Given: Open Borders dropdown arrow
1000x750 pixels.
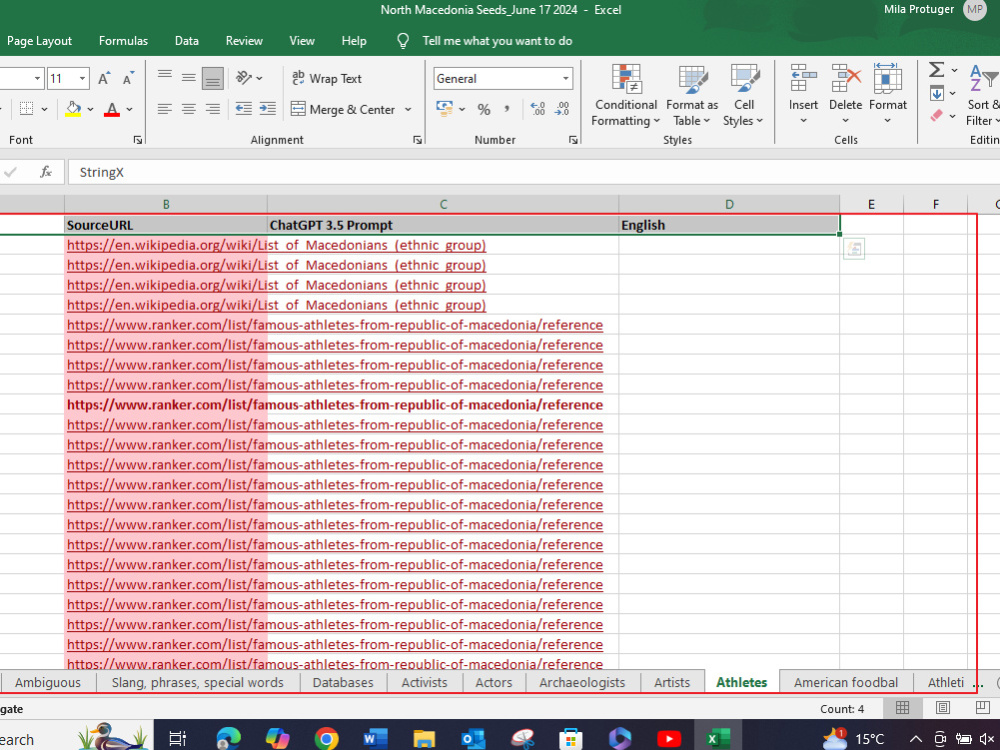Looking at the screenshot, I should [44, 109].
